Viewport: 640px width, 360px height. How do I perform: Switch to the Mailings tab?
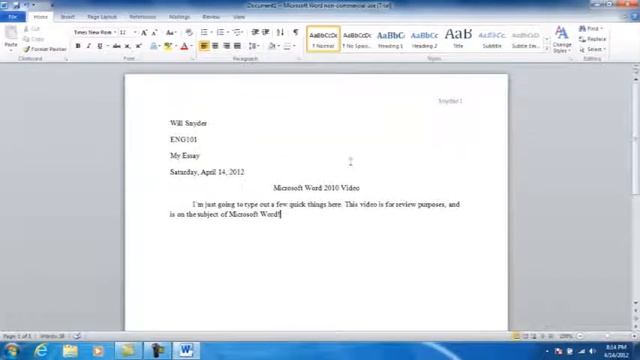point(179,17)
